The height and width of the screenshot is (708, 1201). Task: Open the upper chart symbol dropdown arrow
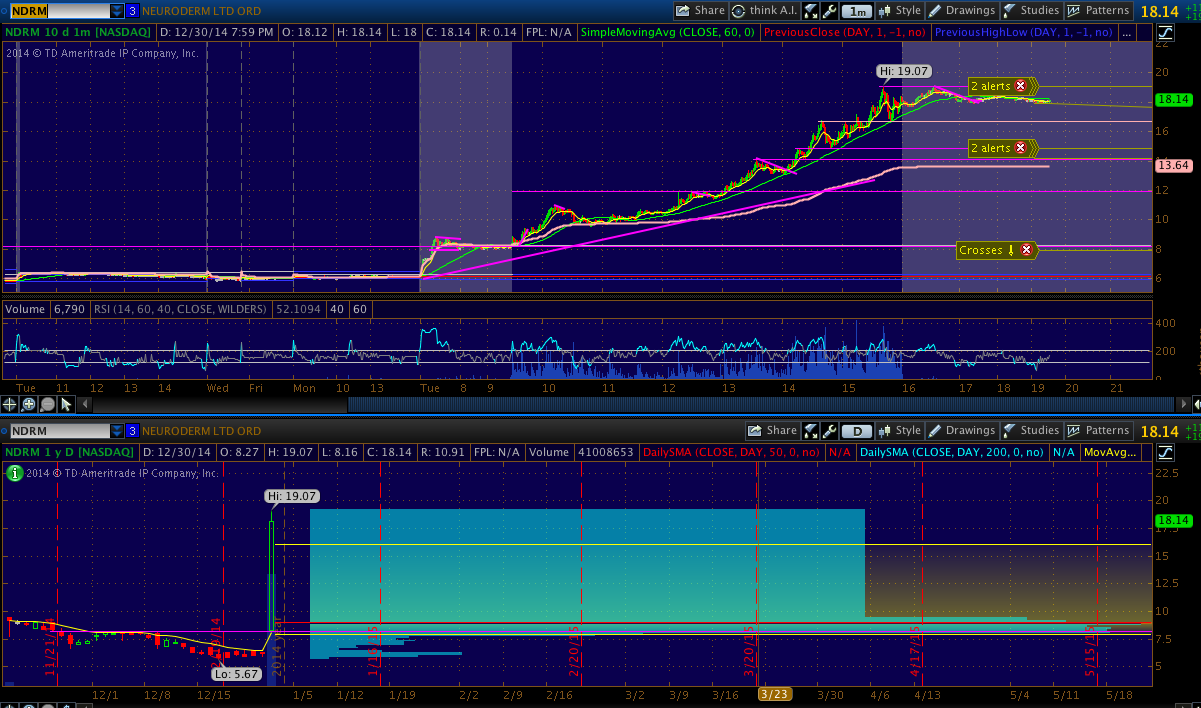117,11
